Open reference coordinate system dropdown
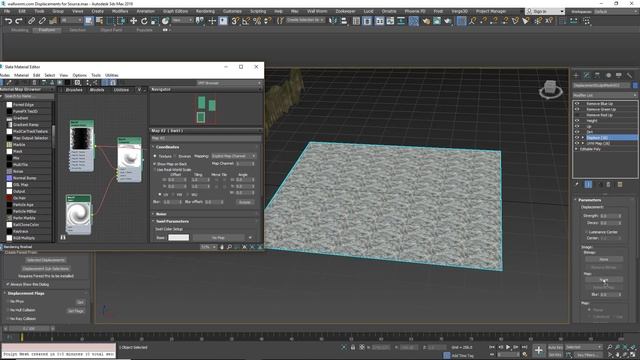Screen dimensions: 640x360 182,20
